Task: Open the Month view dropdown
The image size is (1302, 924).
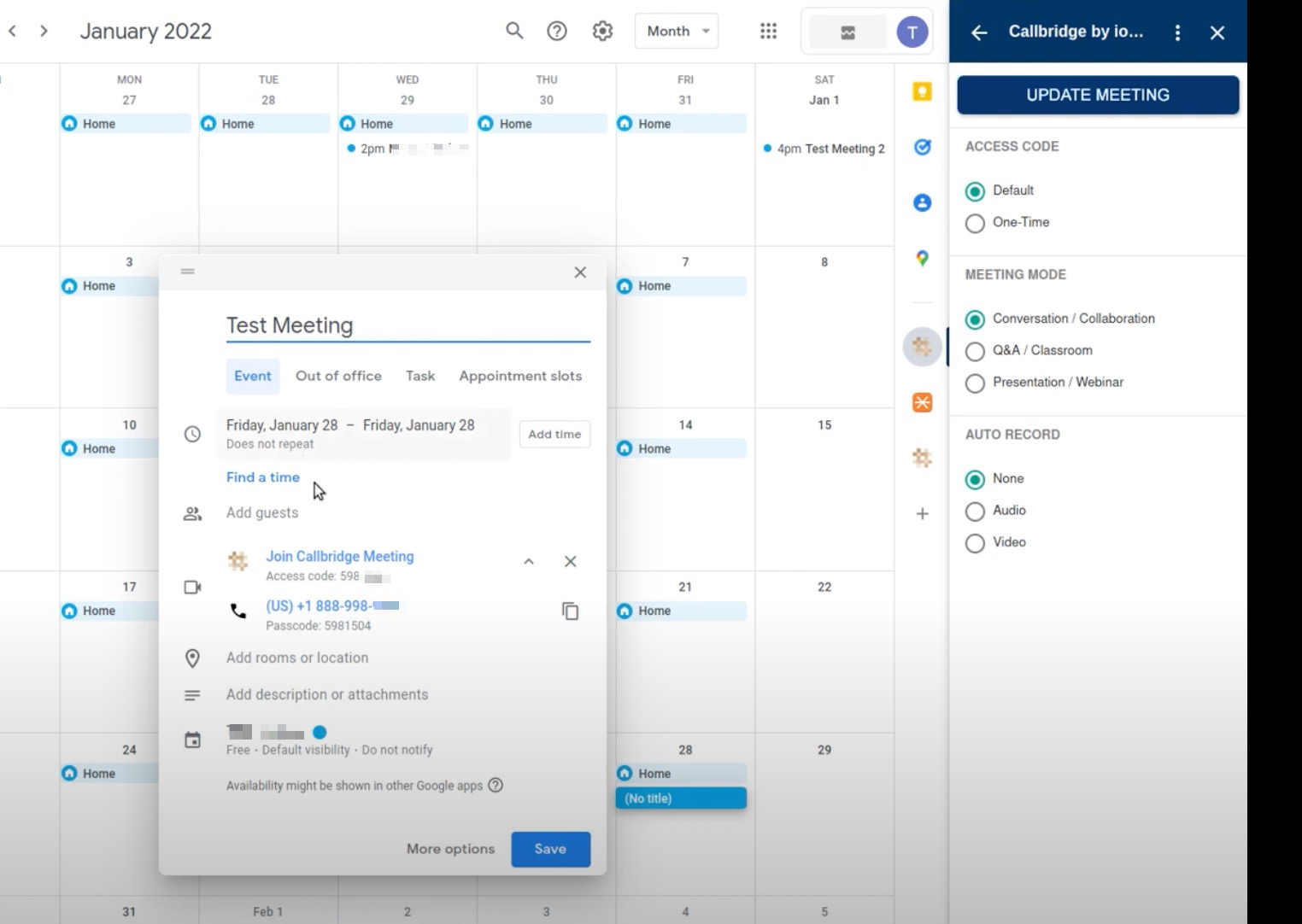Action: tap(677, 32)
